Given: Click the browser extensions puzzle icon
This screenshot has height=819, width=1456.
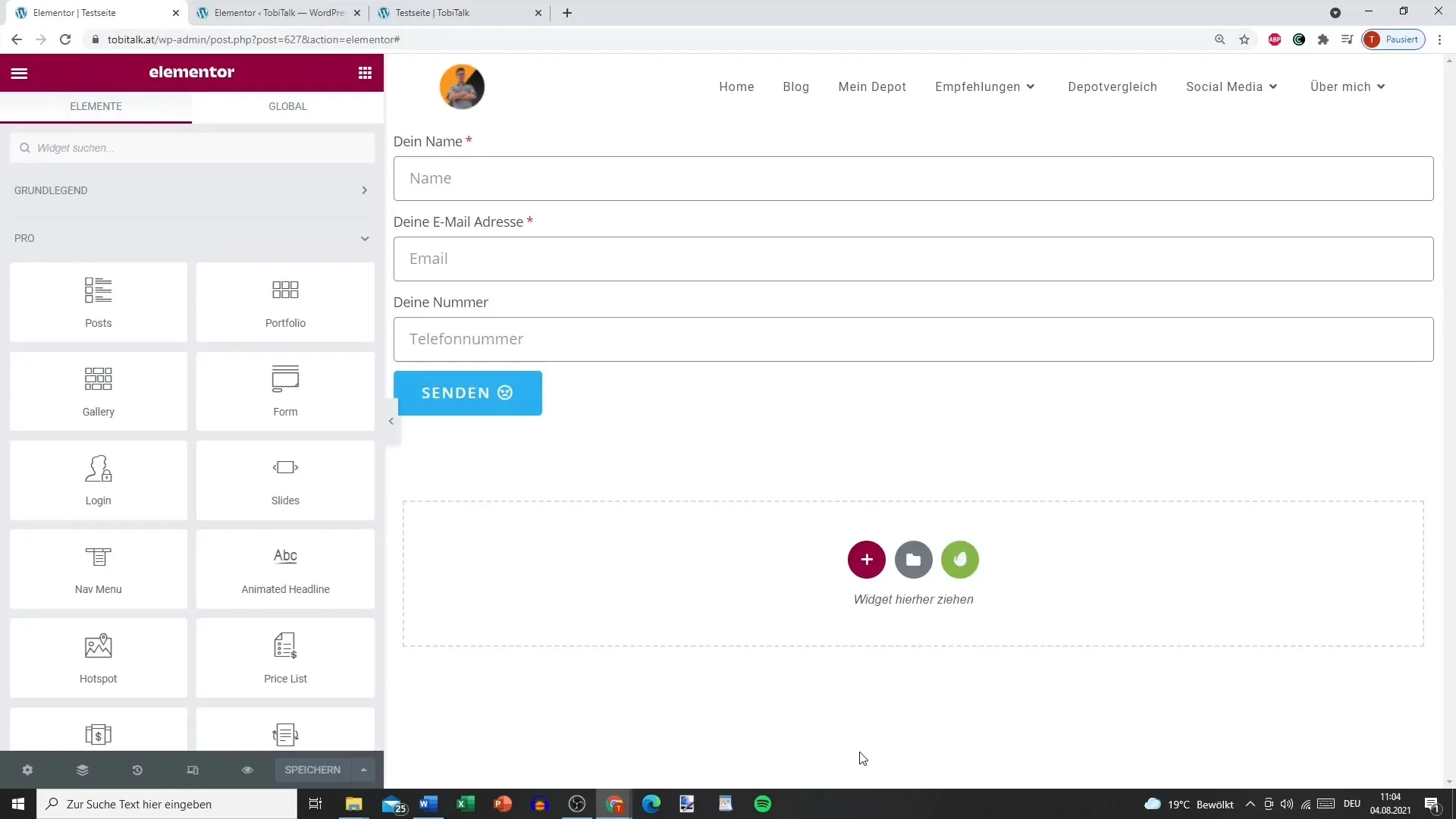Looking at the screenshot, I should tap(1323, 39).
